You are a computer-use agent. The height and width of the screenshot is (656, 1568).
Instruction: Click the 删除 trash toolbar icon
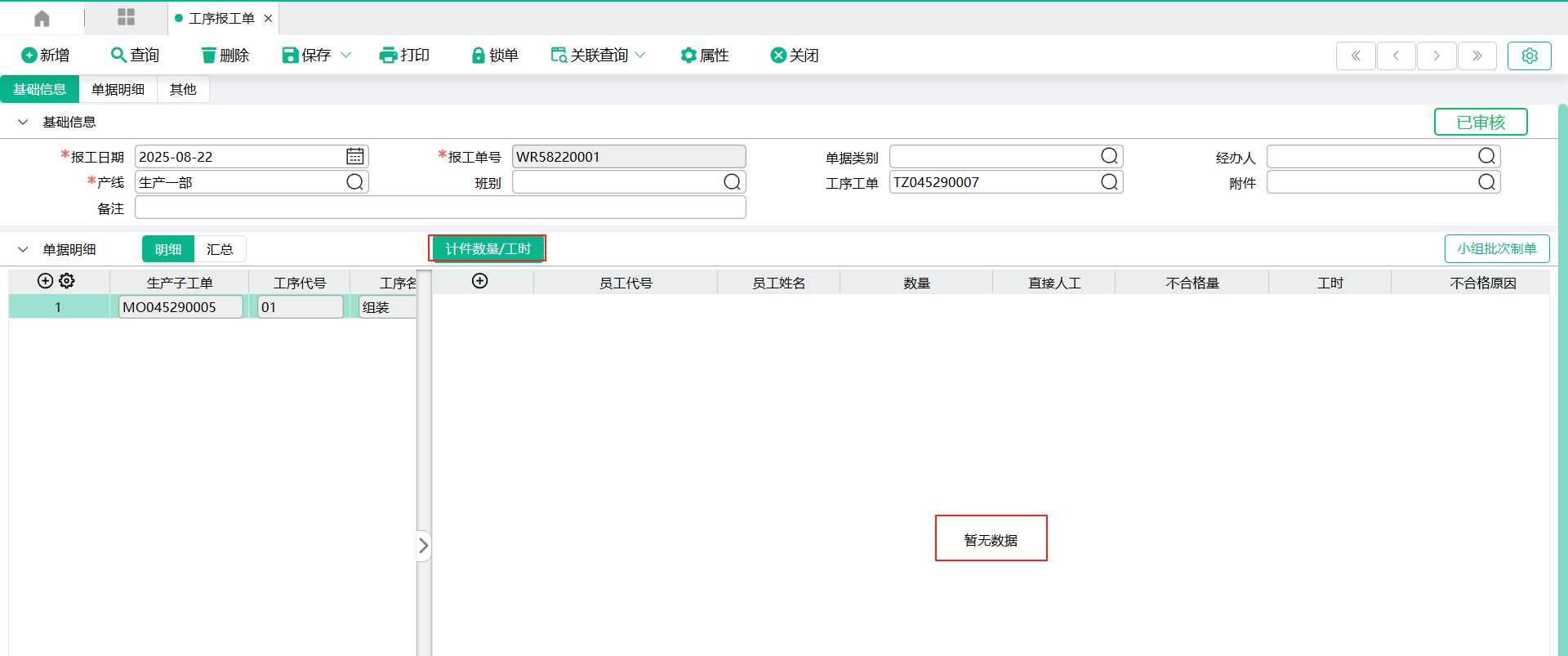(209, 55)
